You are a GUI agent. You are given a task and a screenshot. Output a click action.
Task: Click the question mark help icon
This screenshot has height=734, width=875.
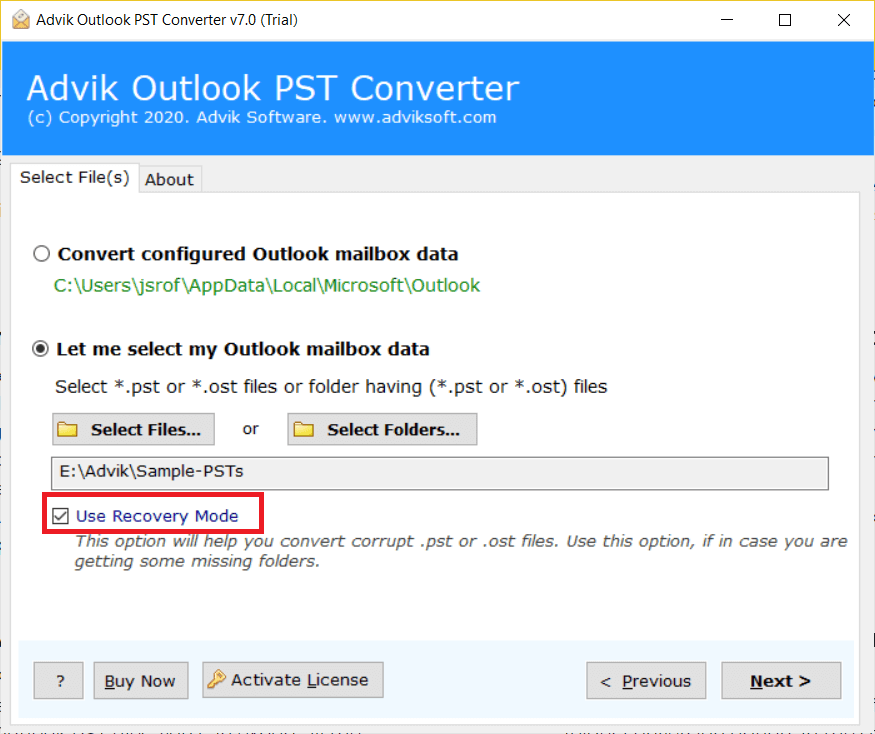tap(58, 680)
